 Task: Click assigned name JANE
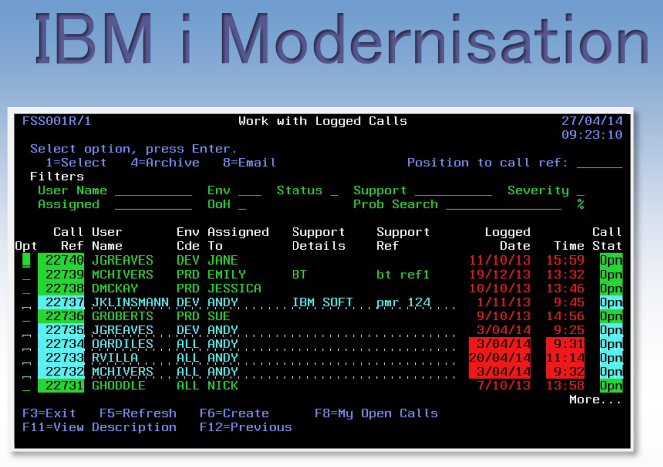[x=222, y=261]
